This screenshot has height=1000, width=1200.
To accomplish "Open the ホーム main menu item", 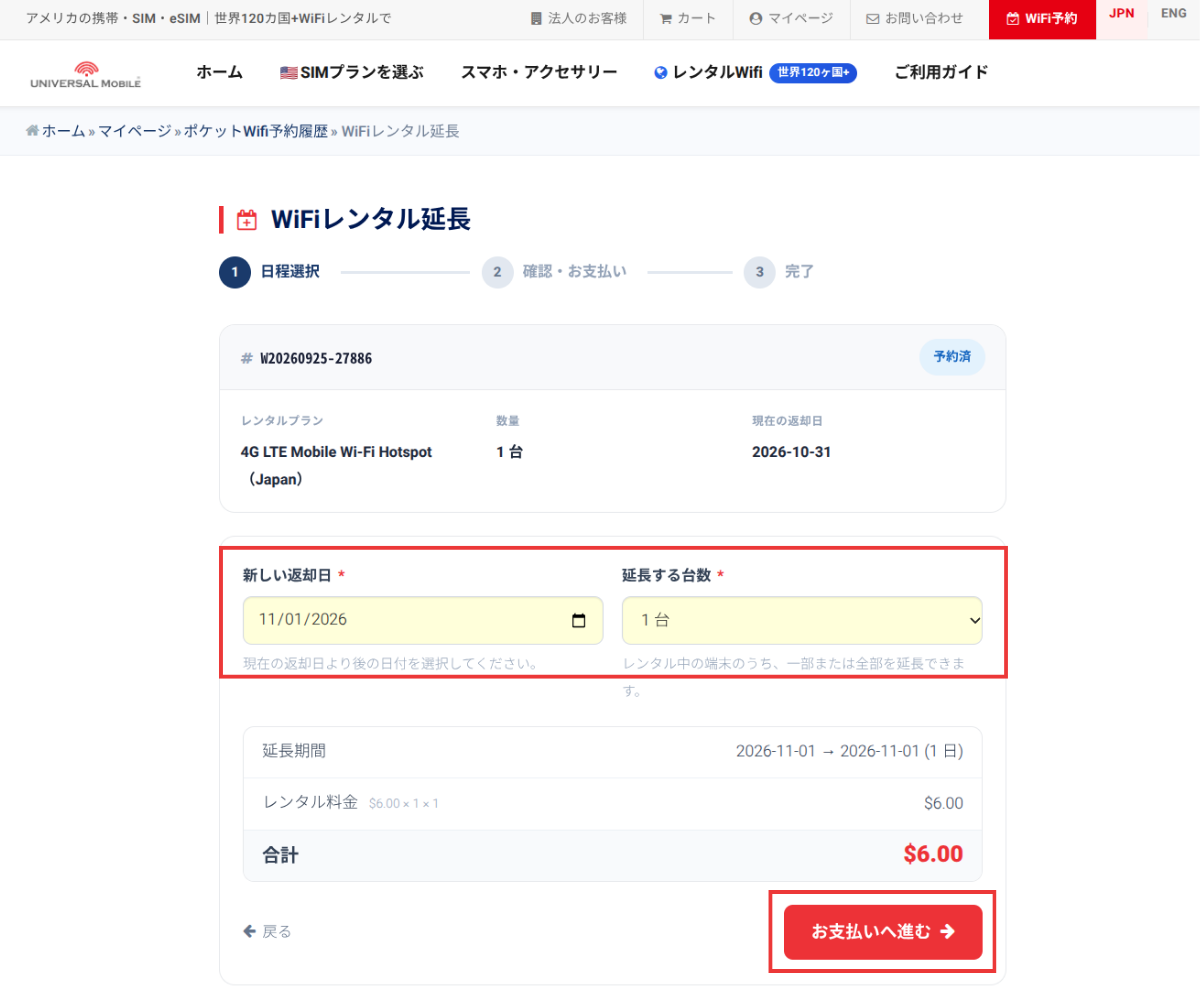I will tap(219, 72).
